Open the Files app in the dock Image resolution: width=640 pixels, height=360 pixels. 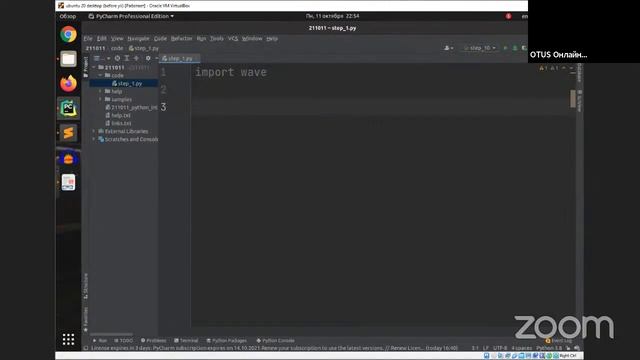pyautogui.click(x=68, y=59)
